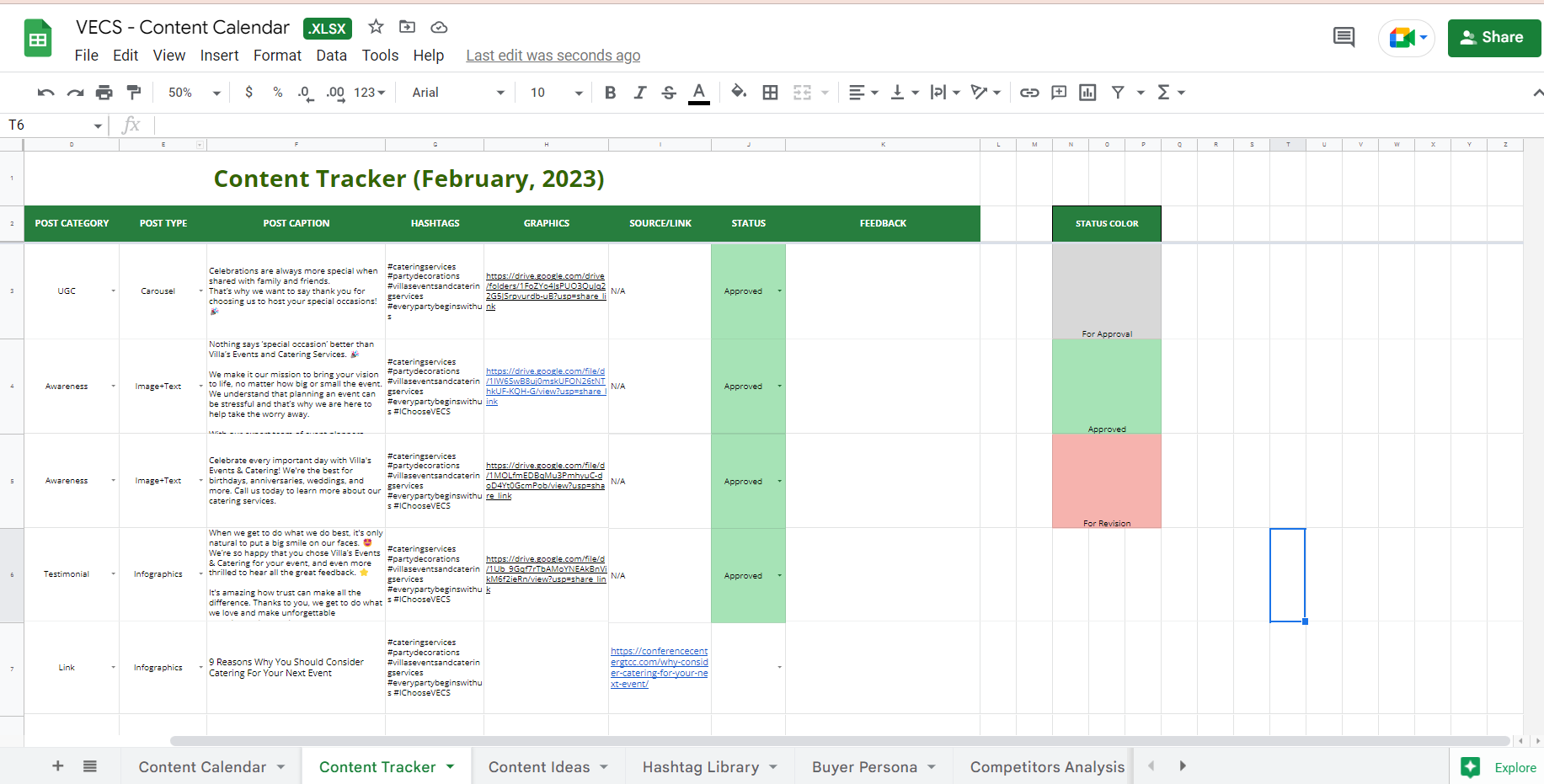Toggle bold formatting
The image size is (1544, 784).
point(611,93)
